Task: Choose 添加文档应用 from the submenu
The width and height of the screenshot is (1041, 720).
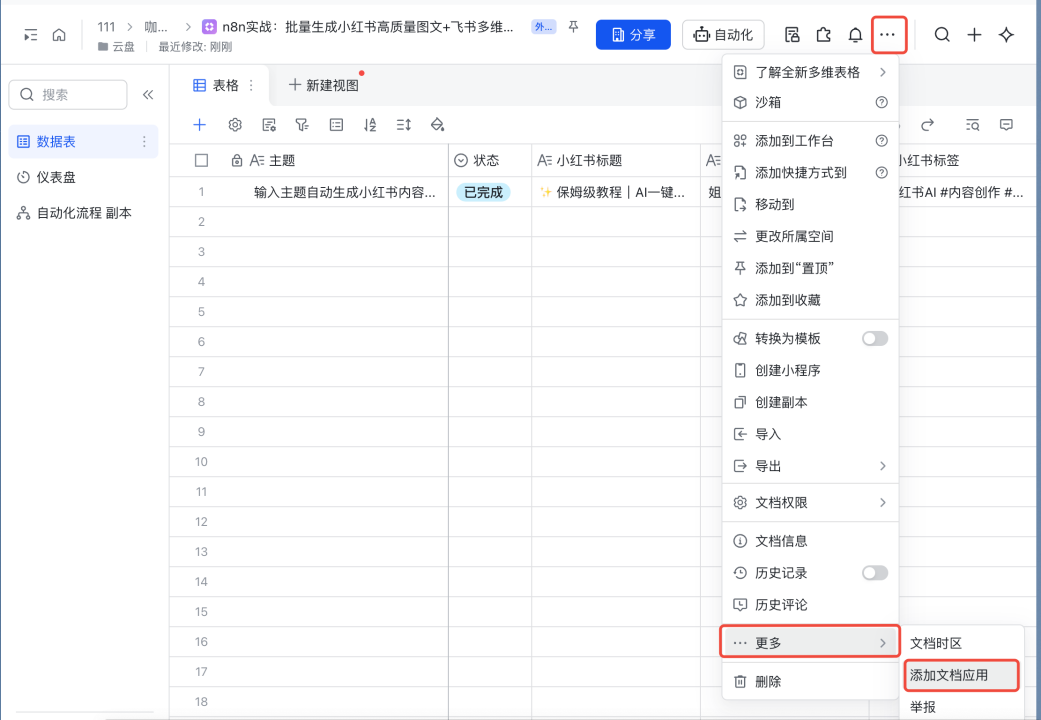Action: coord(960,675)
